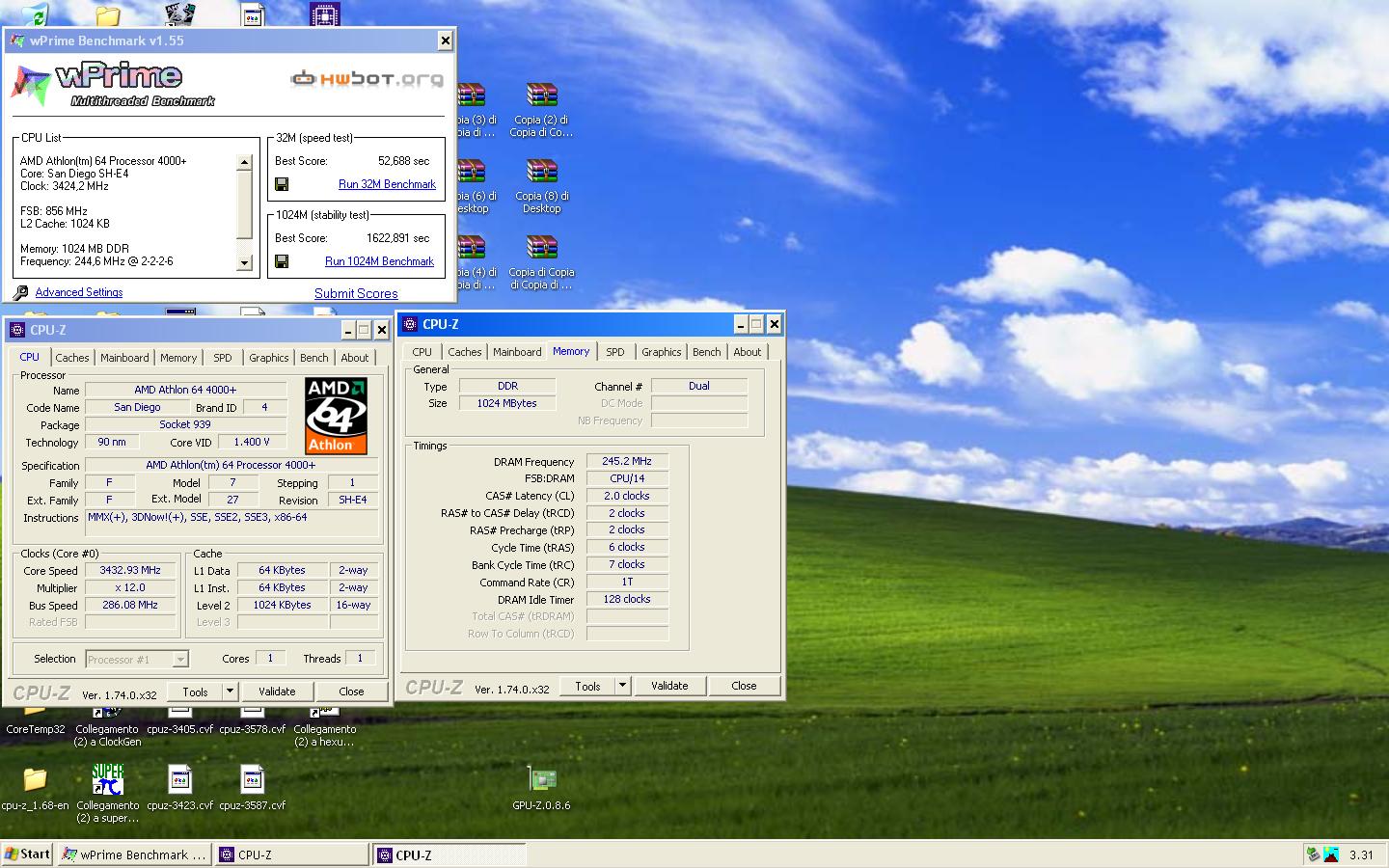Run 32M Benchmark link
Viewport: 1389px width, 868px height.
coord(387,184)
